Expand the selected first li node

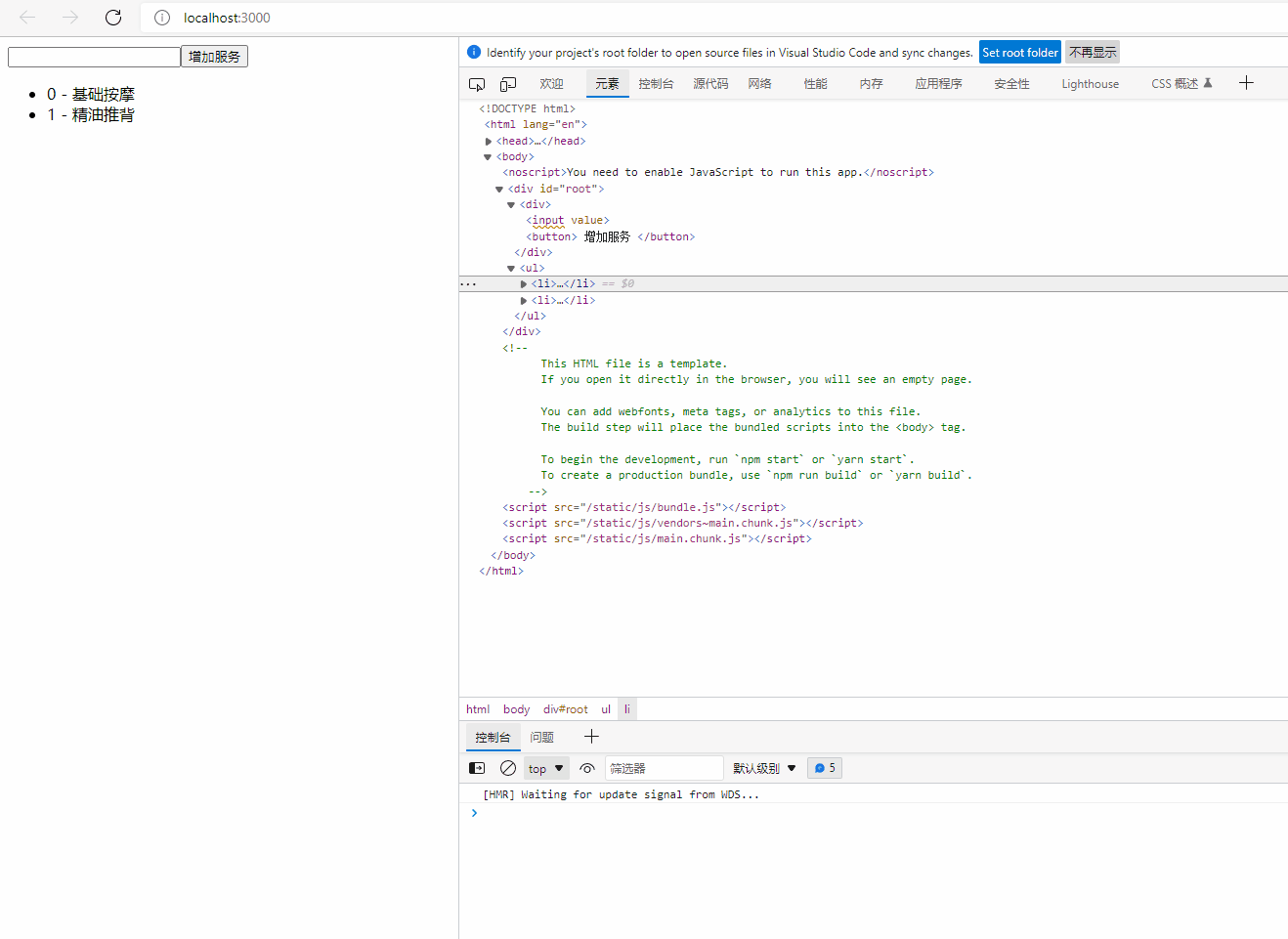click(524, 284)
